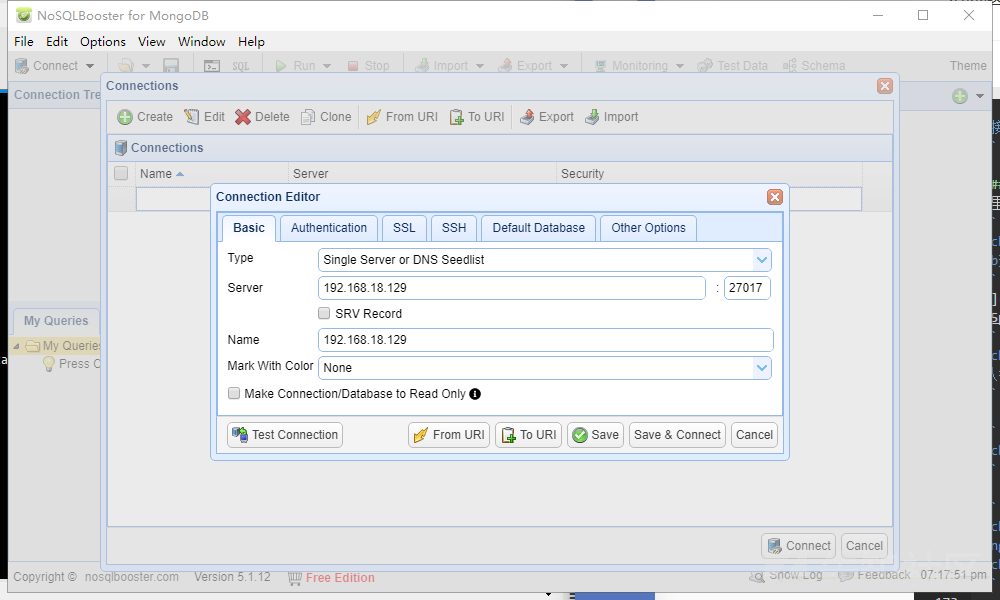Screen dimensions: 1000x600
Task: Save the connection settings
Action: point(596,435)
